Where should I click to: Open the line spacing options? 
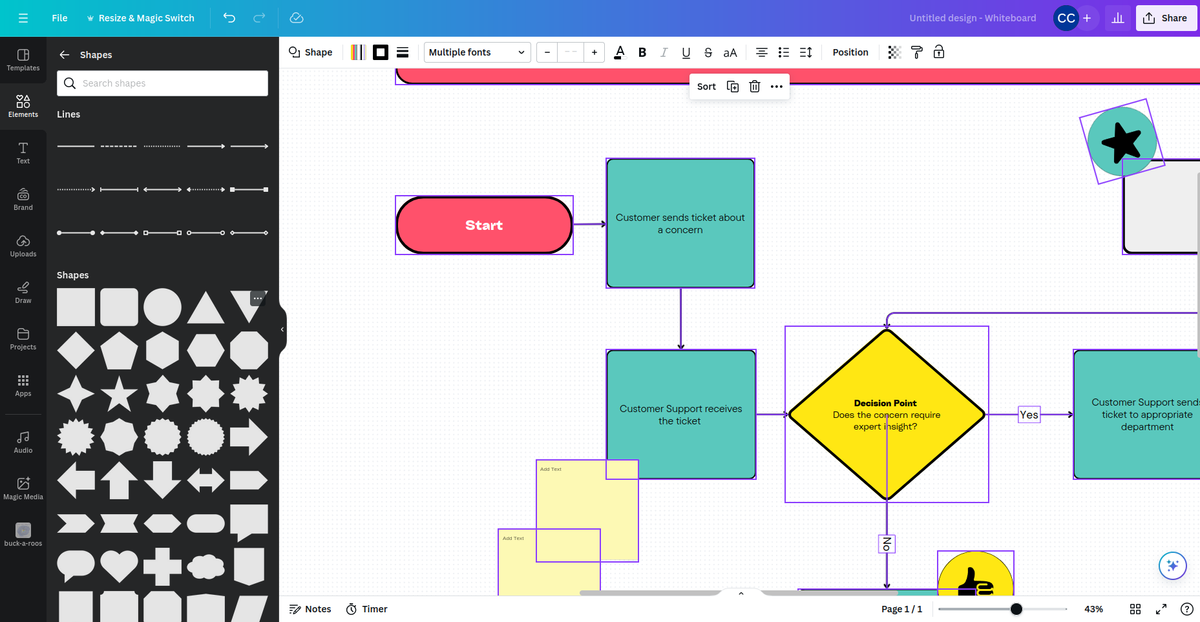click(x=806, y=52)
